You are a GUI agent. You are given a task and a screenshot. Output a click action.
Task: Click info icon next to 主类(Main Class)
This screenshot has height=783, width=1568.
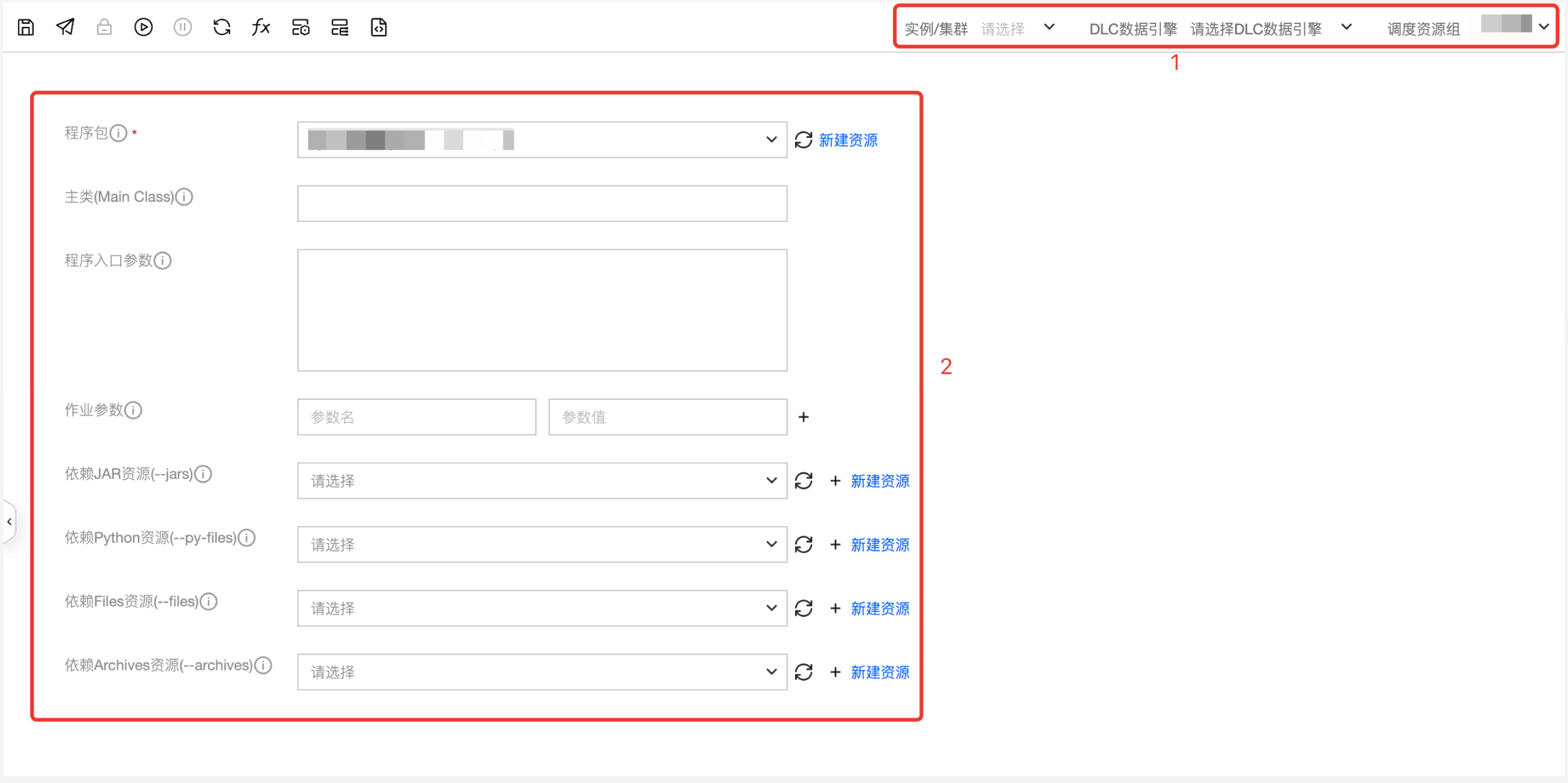(184, 197)
